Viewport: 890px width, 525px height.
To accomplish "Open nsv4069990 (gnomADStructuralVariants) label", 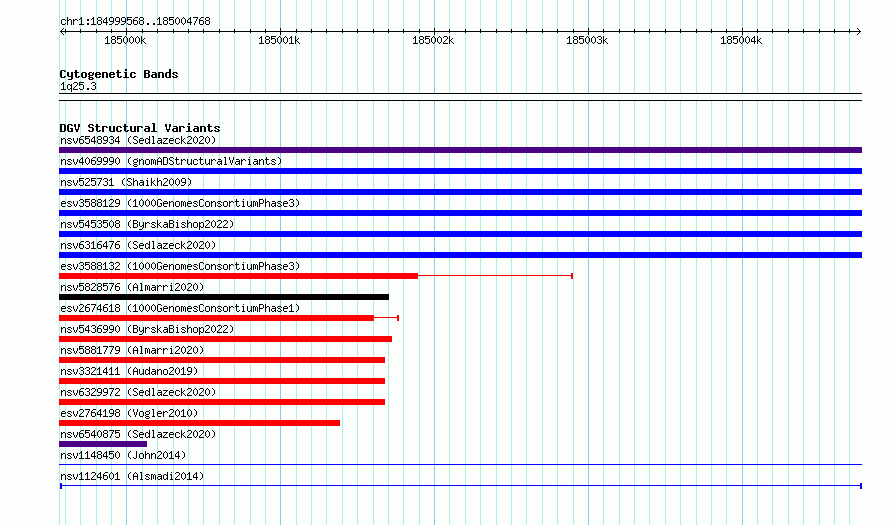I will pyautogui.click(x=171, y=161).
